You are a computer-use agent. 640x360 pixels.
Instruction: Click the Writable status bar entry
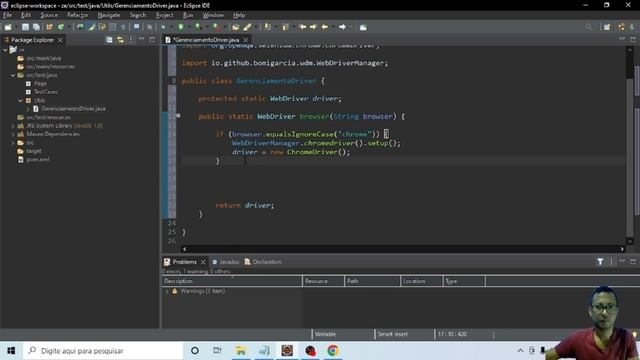pos(325,334)
